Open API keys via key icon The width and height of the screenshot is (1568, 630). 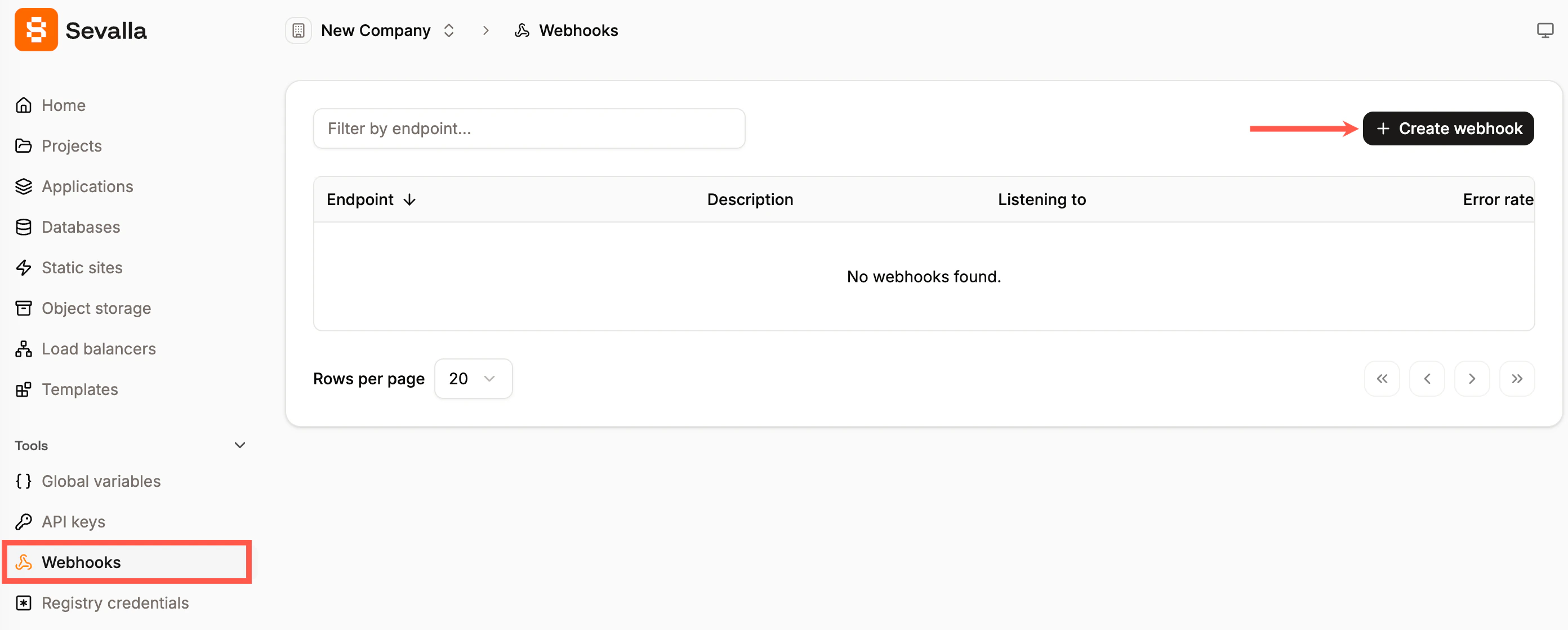(x=23, y=522)
